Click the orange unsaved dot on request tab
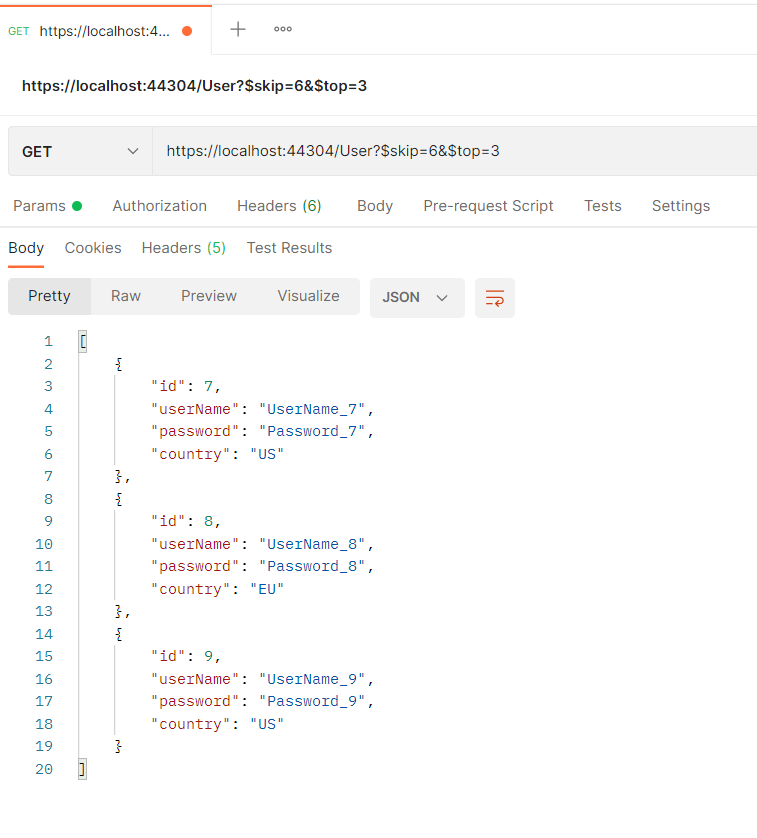Viewport: 757px width, 838px height. [187, 31]
